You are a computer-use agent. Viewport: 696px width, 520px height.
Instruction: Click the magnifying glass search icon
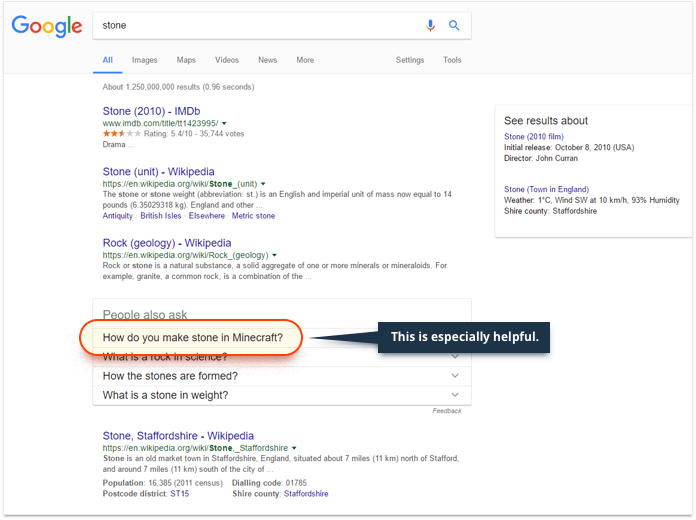[x=454, y=25]
